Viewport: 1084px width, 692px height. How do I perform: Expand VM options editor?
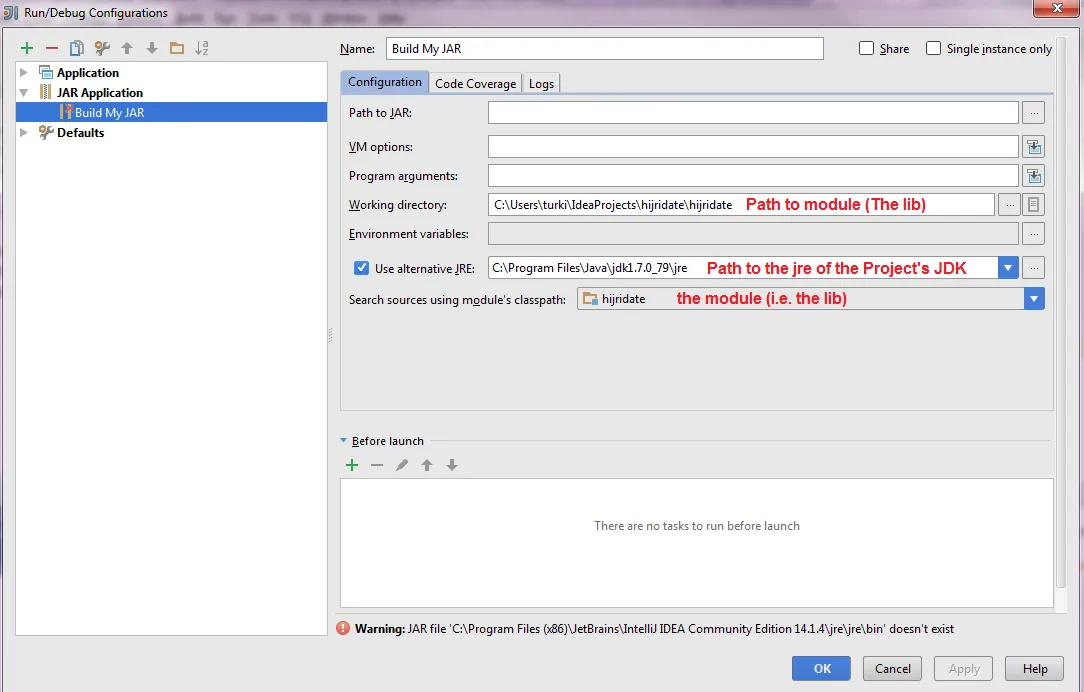coord(1034,147)
